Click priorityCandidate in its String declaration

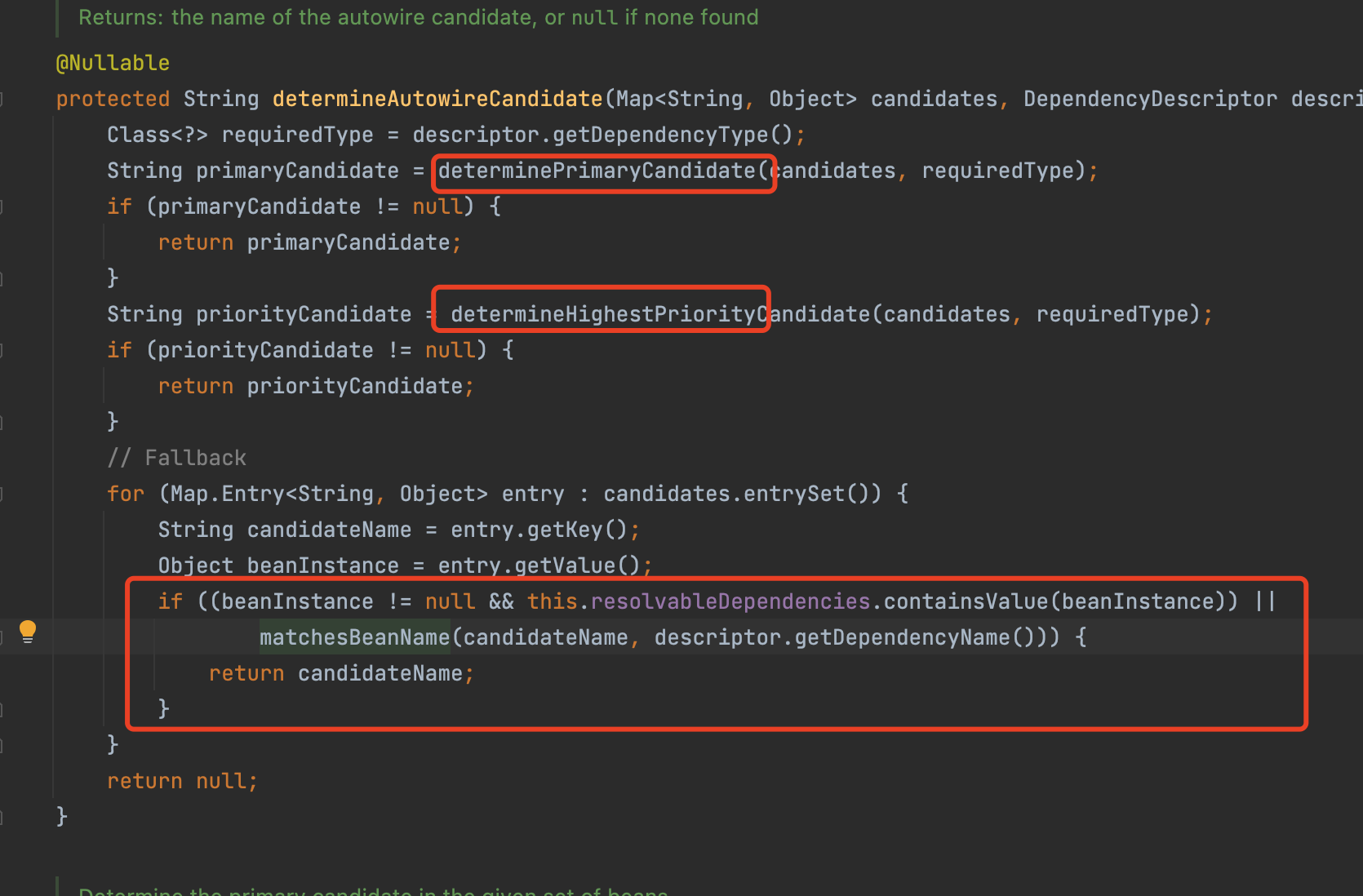click(x=304, y=314)
